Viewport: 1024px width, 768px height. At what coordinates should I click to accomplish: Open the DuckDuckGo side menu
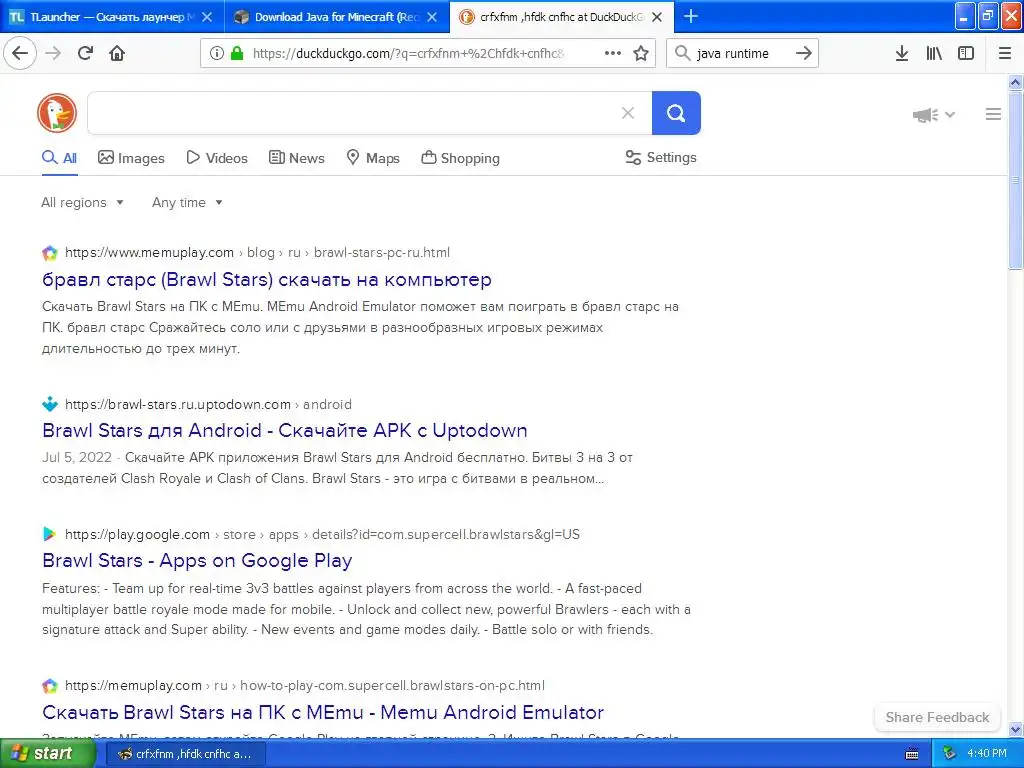point(993,114)
